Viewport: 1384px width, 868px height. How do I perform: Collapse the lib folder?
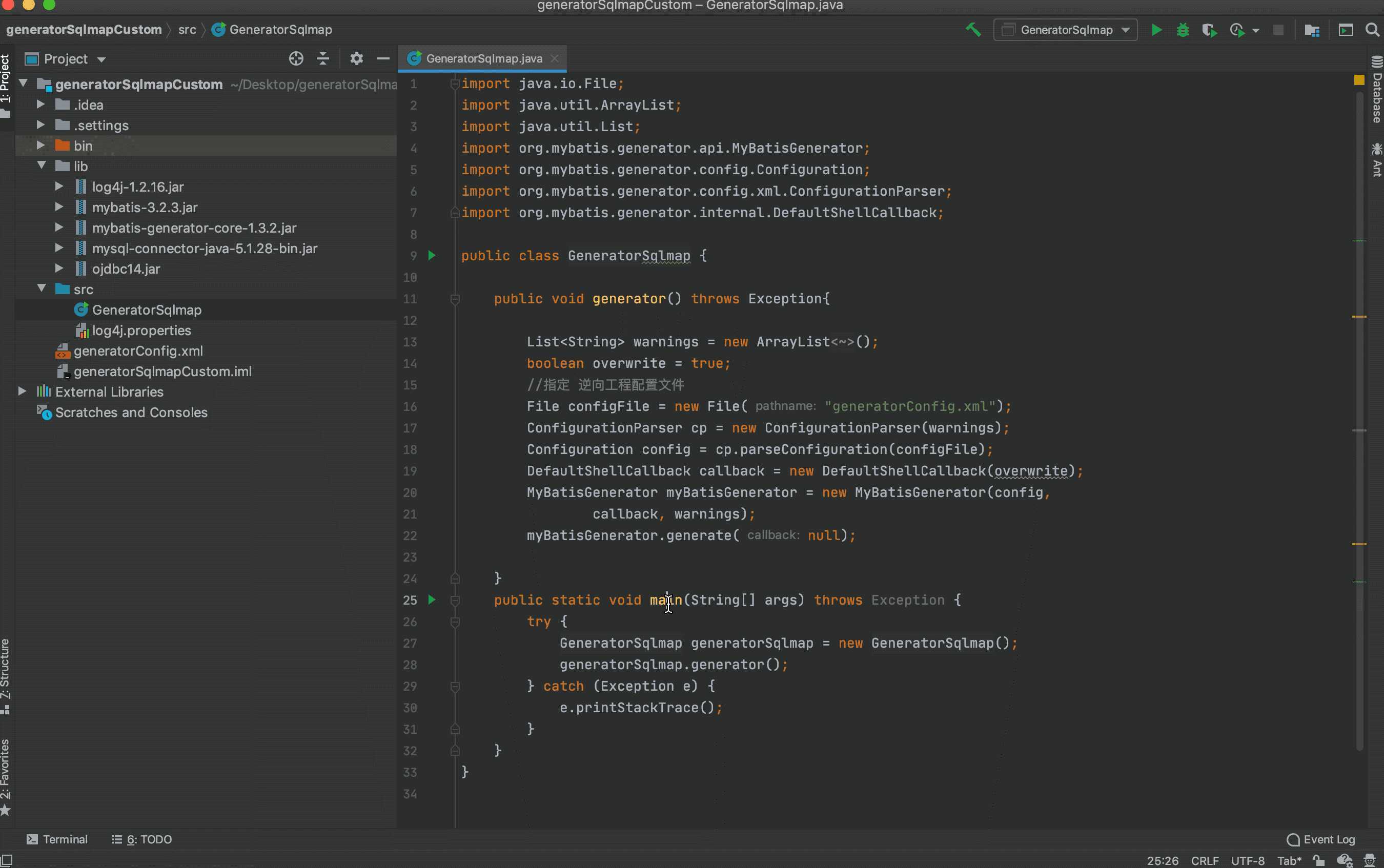42,166
